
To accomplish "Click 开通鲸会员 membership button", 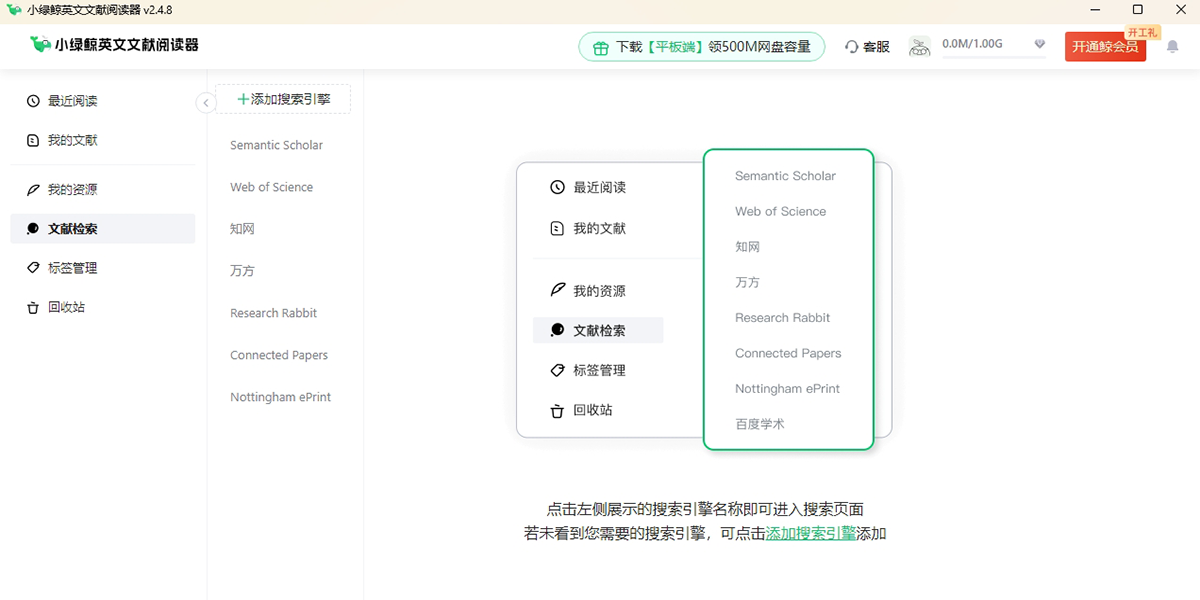I will click(x=1105, y=46).
